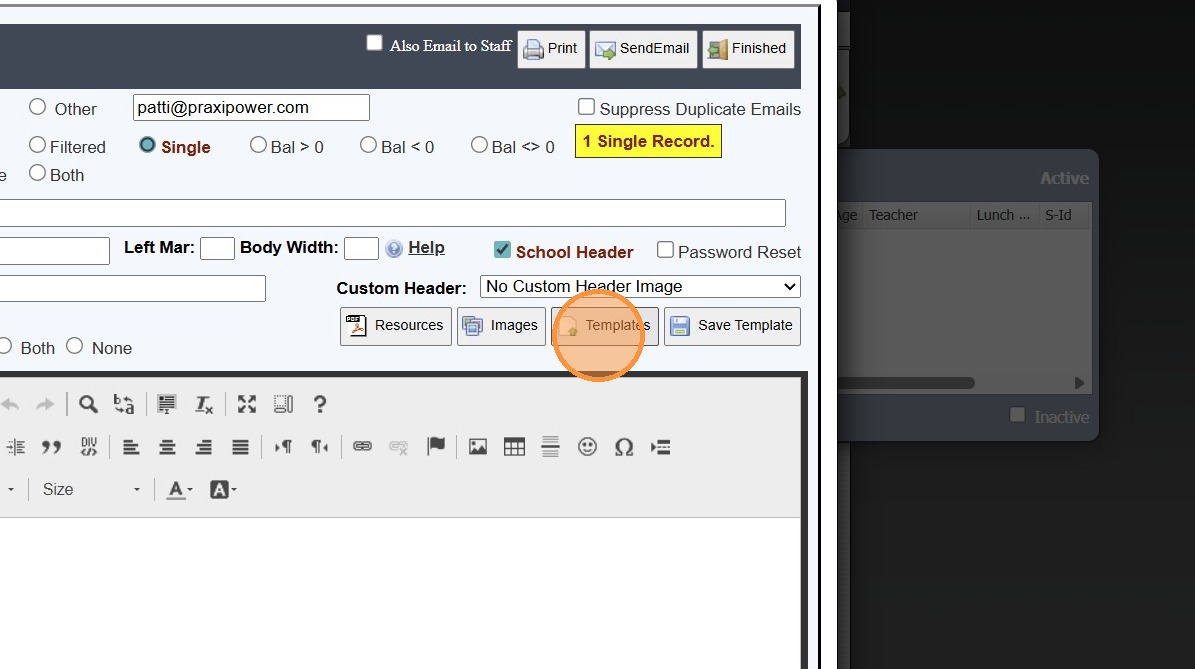Click the horizontal scrollbar in background grid
Screen dimensions: 1195x669
pos(906,383)
